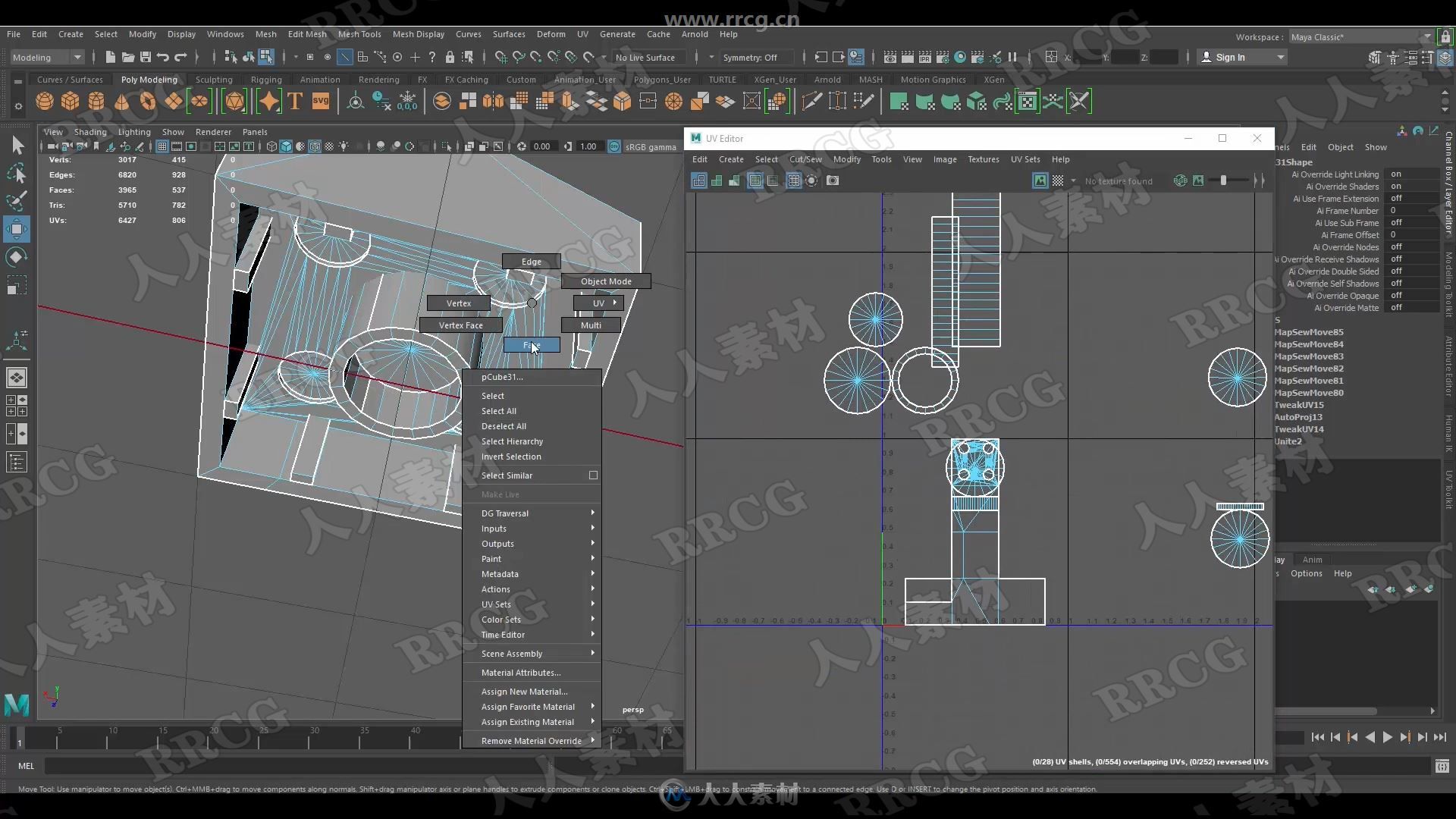Click the SVG tool shelf icon
Viewport: 1456px width, 819px height.
321,101
